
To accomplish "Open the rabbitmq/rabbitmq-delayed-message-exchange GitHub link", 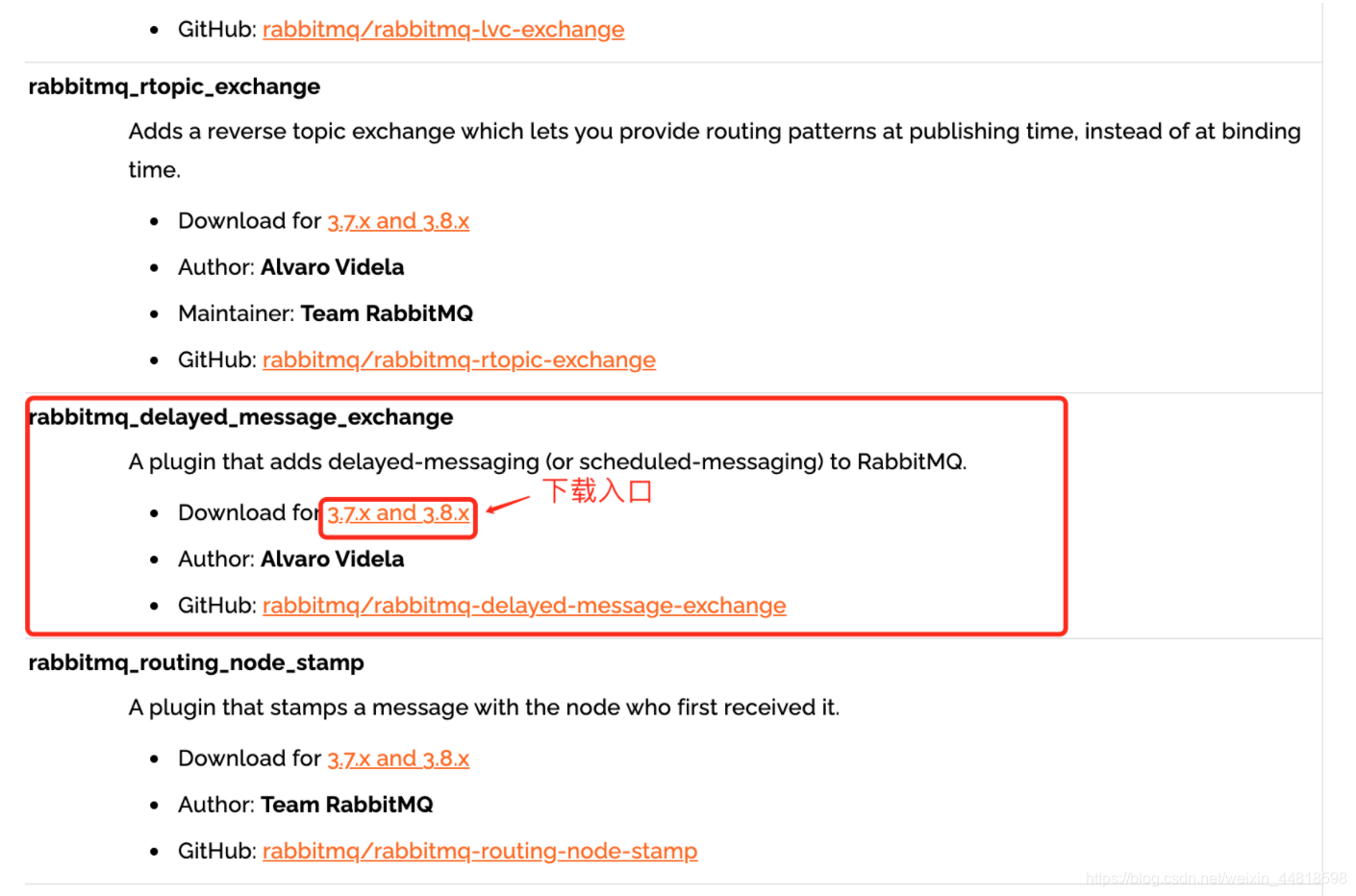I will (524, 606).
